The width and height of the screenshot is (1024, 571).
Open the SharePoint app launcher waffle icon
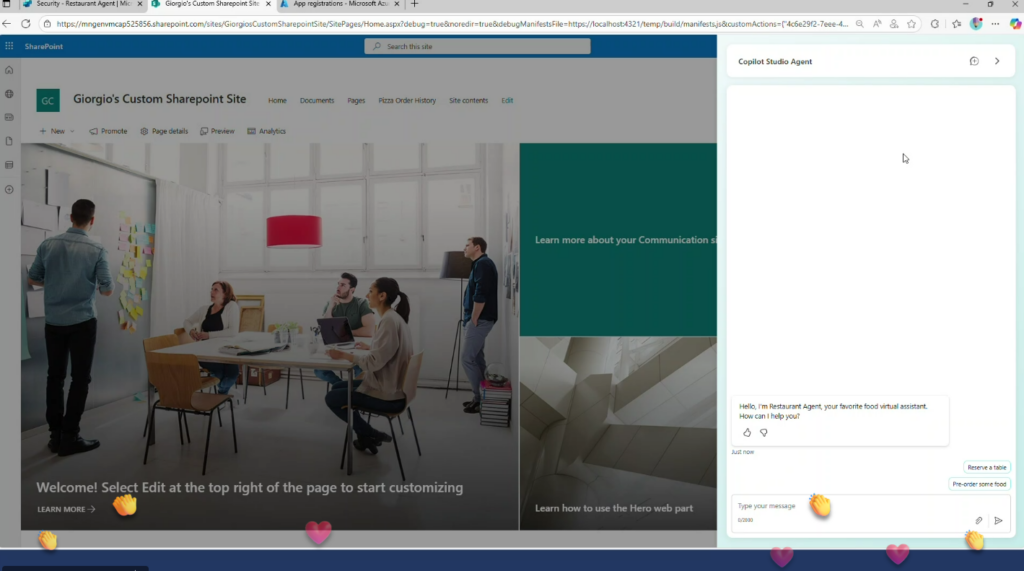[9, 46]
